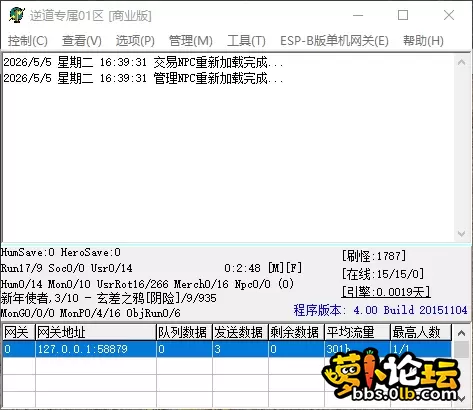Click the 新年使者,3/10 status line
This screenshot has width=473, height=410.
(109, 298)
